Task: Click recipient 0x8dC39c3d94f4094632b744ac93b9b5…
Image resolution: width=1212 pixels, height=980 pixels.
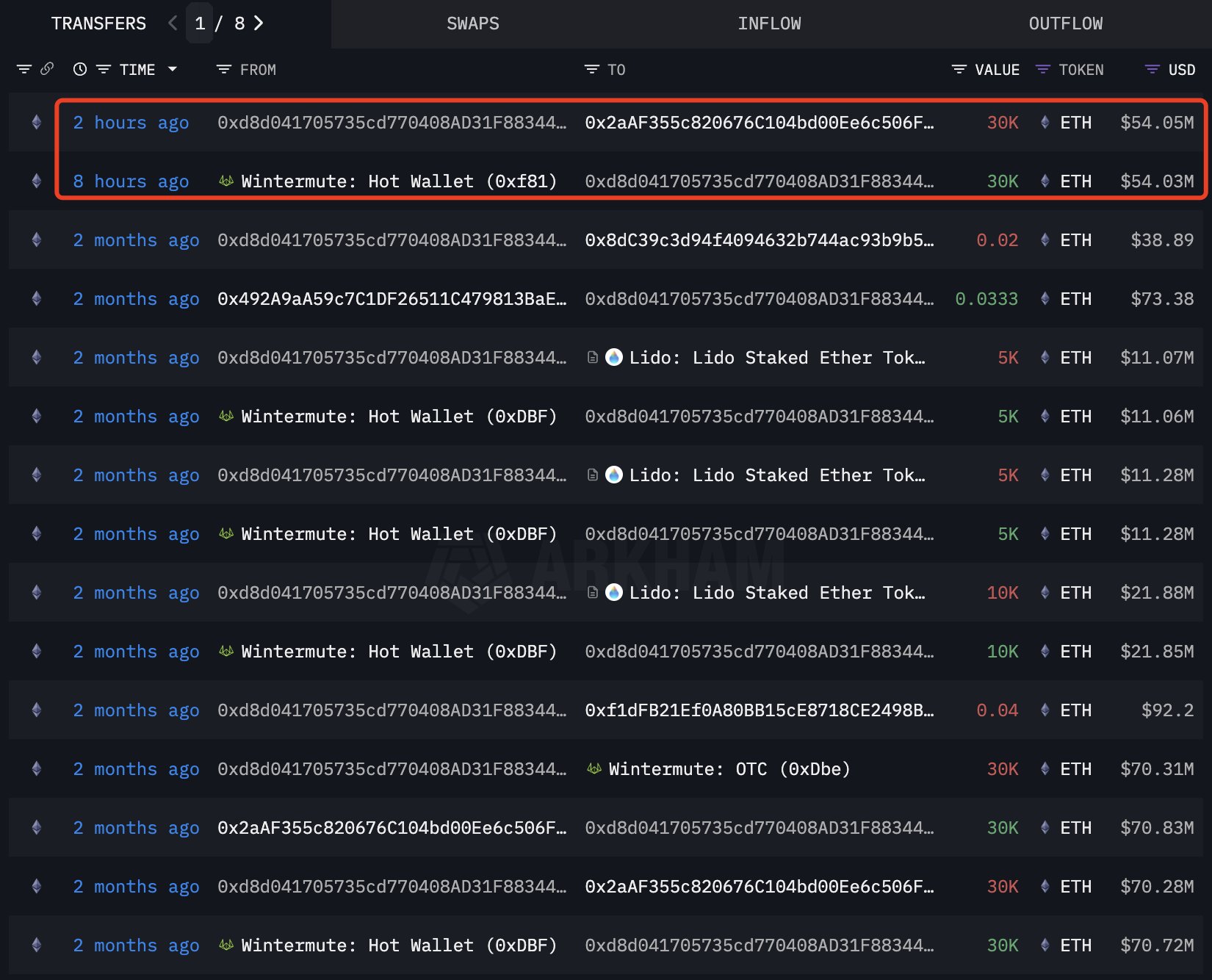Action: tap(760, 240)
